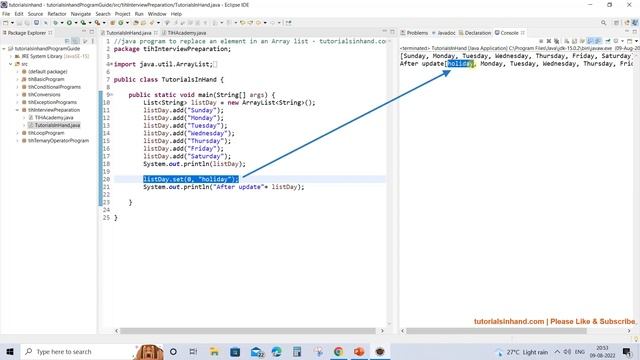Click the Debug bug toolbar icon
This screenshot has width=640, height=360.
tap(55, 23)
